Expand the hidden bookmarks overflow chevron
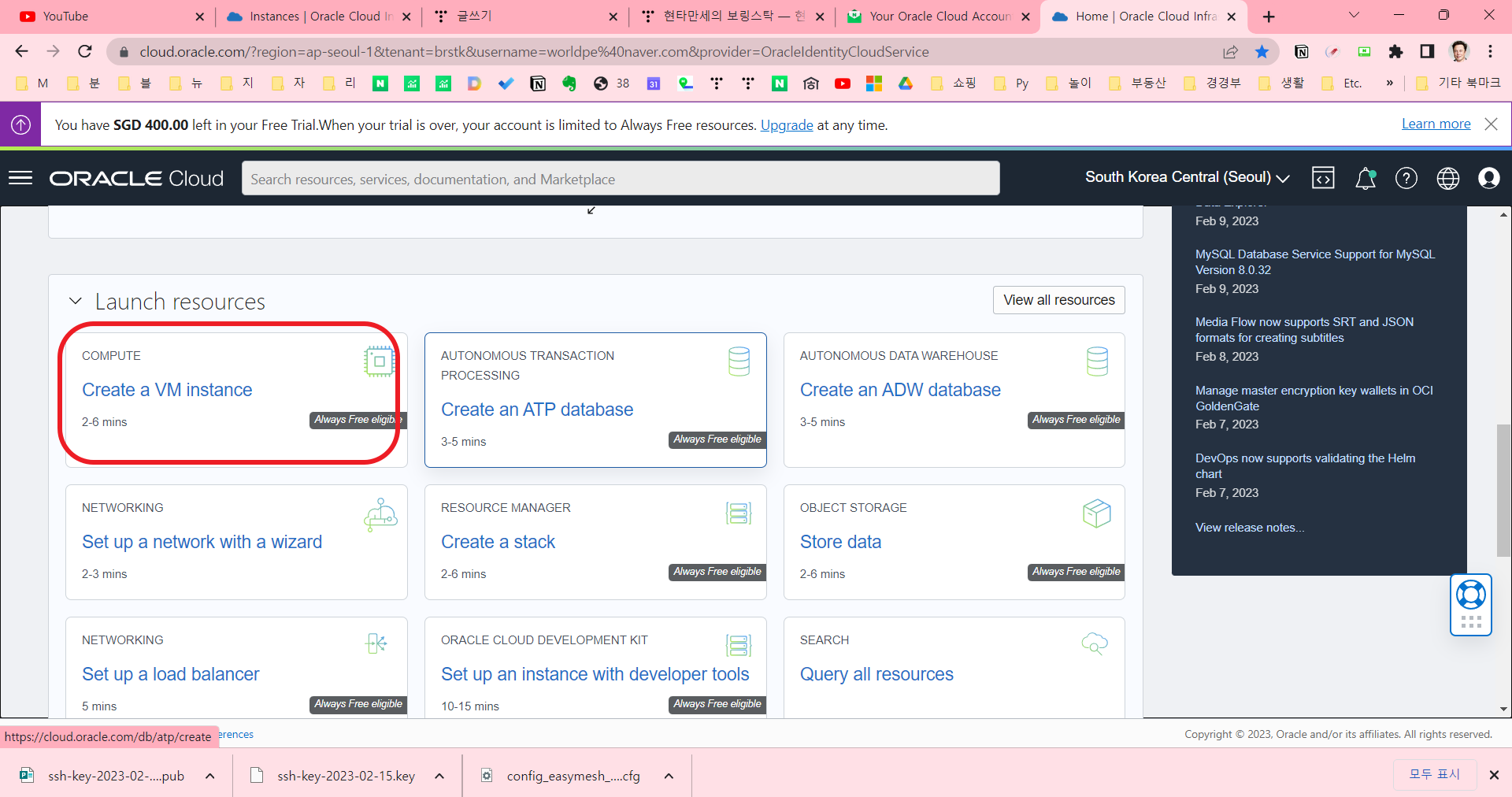 (x=1390, y=83)
